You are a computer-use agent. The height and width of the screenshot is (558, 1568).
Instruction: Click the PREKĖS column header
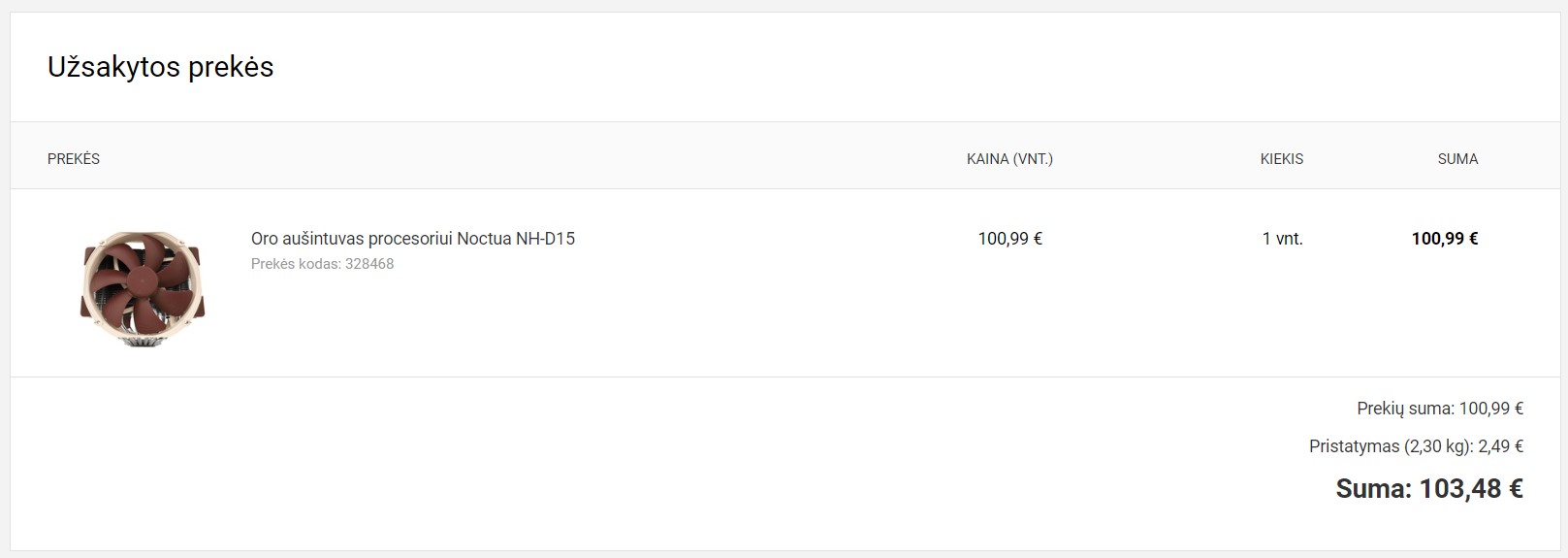pyautogui.click(x=74, y=159)
